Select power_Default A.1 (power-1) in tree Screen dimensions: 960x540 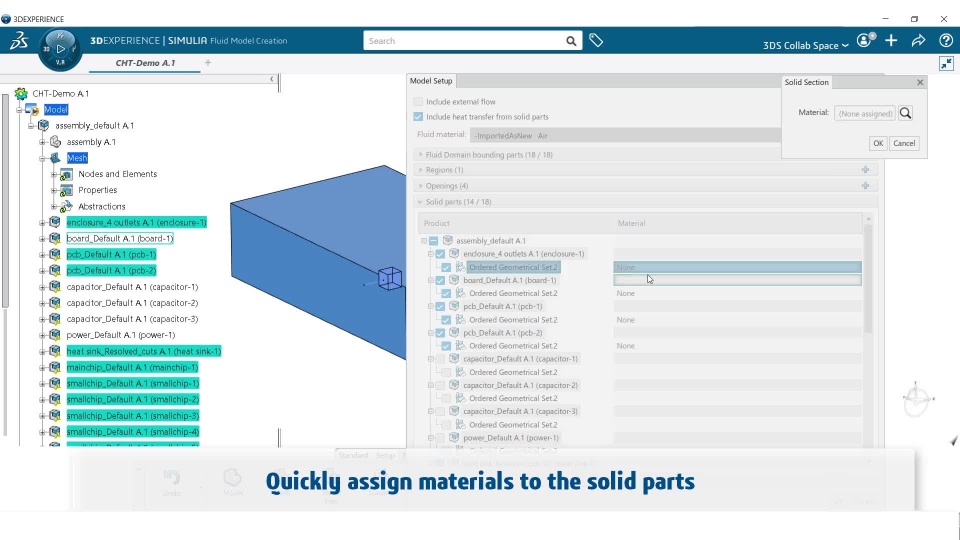tap(121, 335)
